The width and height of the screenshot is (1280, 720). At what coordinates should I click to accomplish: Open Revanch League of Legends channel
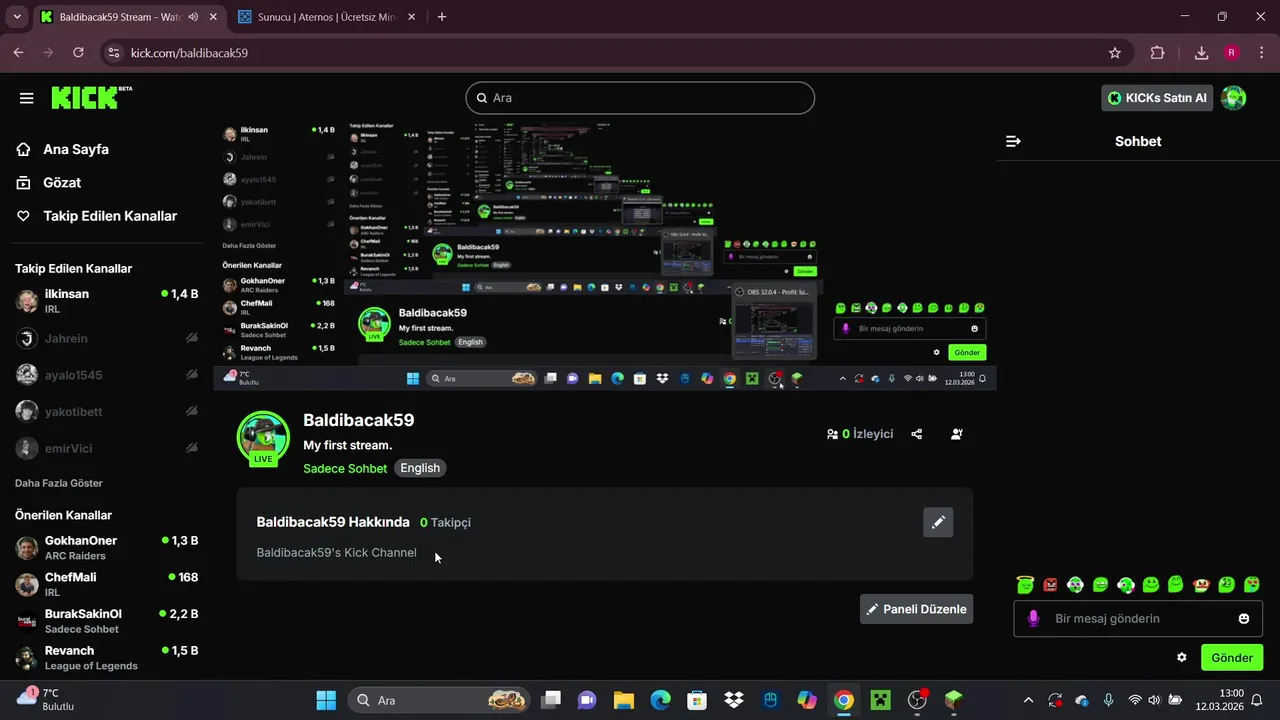[106, 658]
